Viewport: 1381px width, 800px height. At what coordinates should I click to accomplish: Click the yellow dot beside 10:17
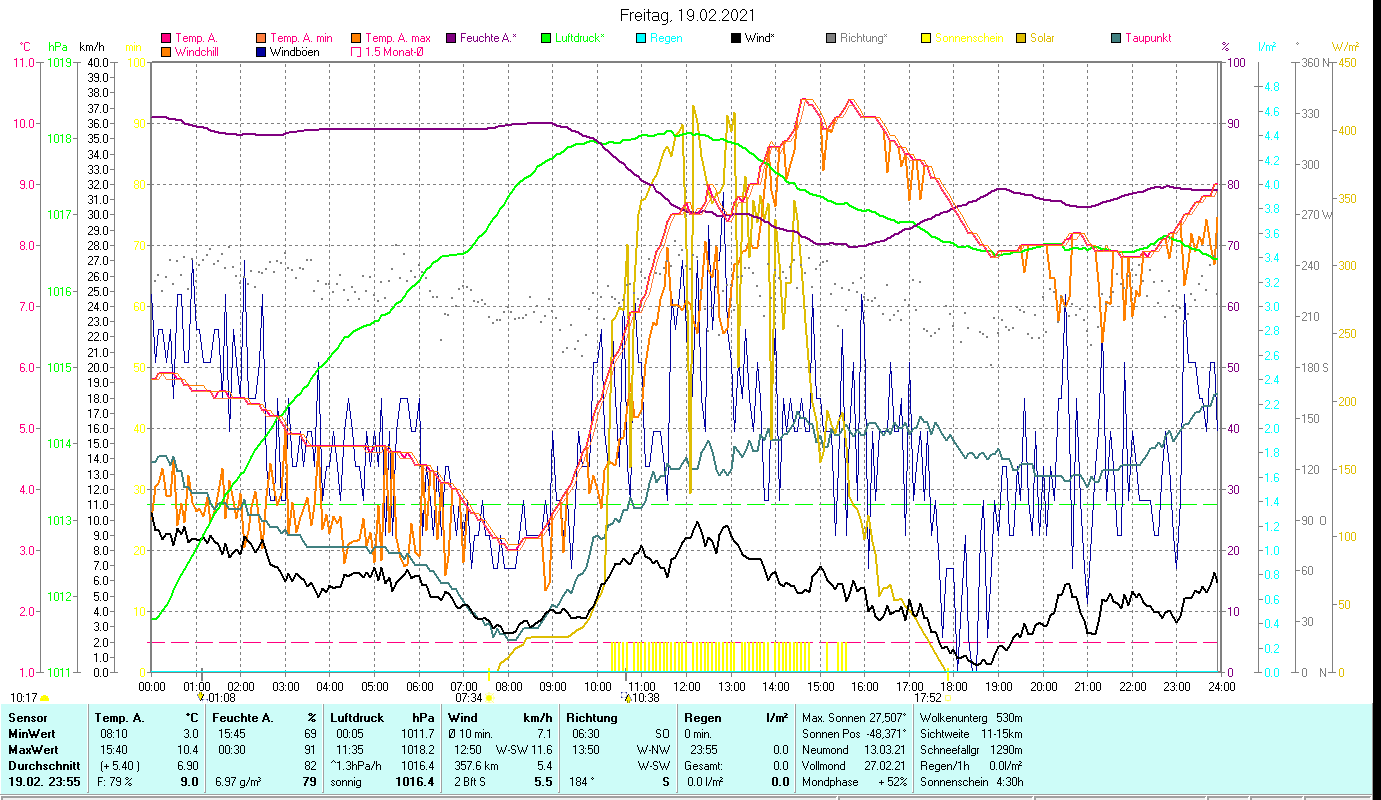44,698
